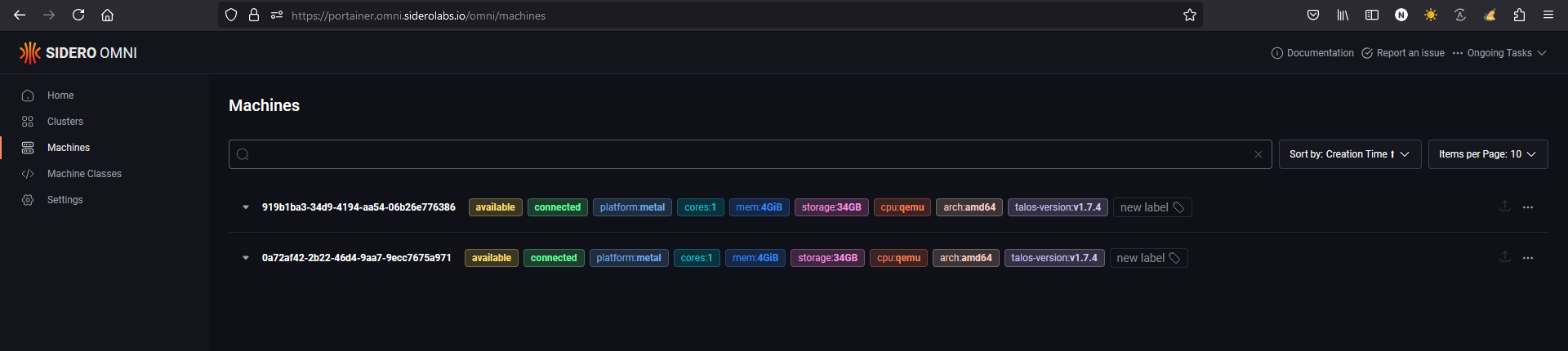Click machine ID 0a72af42-2b22-46d4-9aa7-9ecc7675a971
The image size is (1568, 351).
[x=356, y=258]
